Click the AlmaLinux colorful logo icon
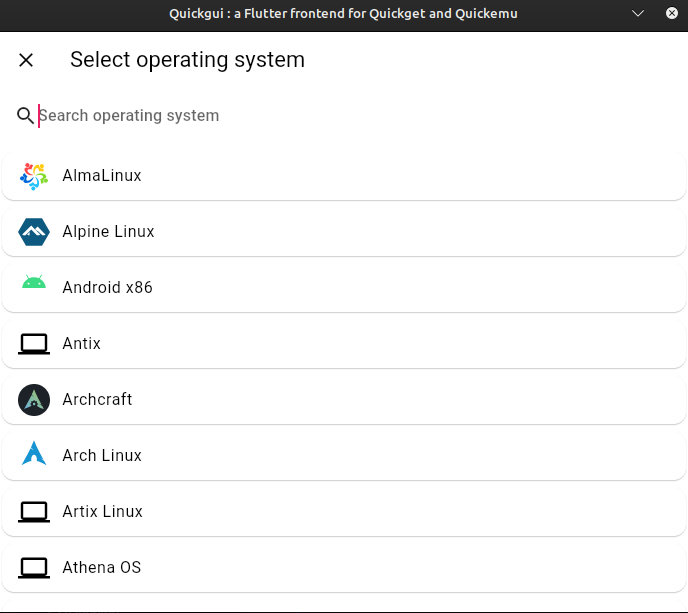688x613 pixels. (x=34, y=176)
